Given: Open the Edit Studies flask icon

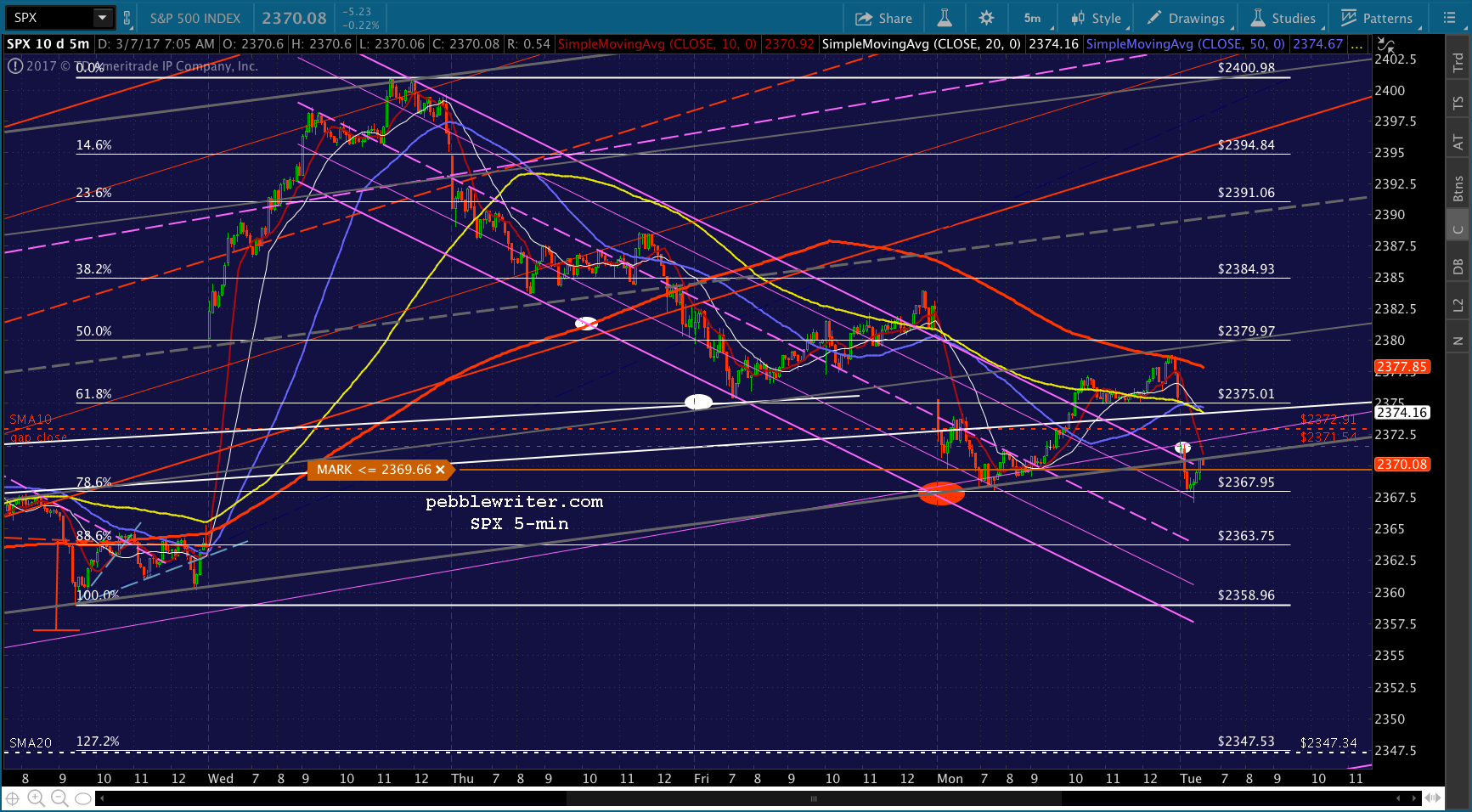Looking at the screenshot, I should point(945,18).
